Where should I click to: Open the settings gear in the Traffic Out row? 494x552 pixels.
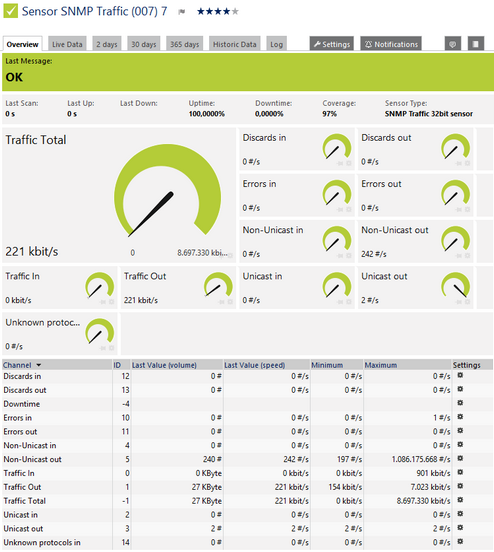point(460,486)
